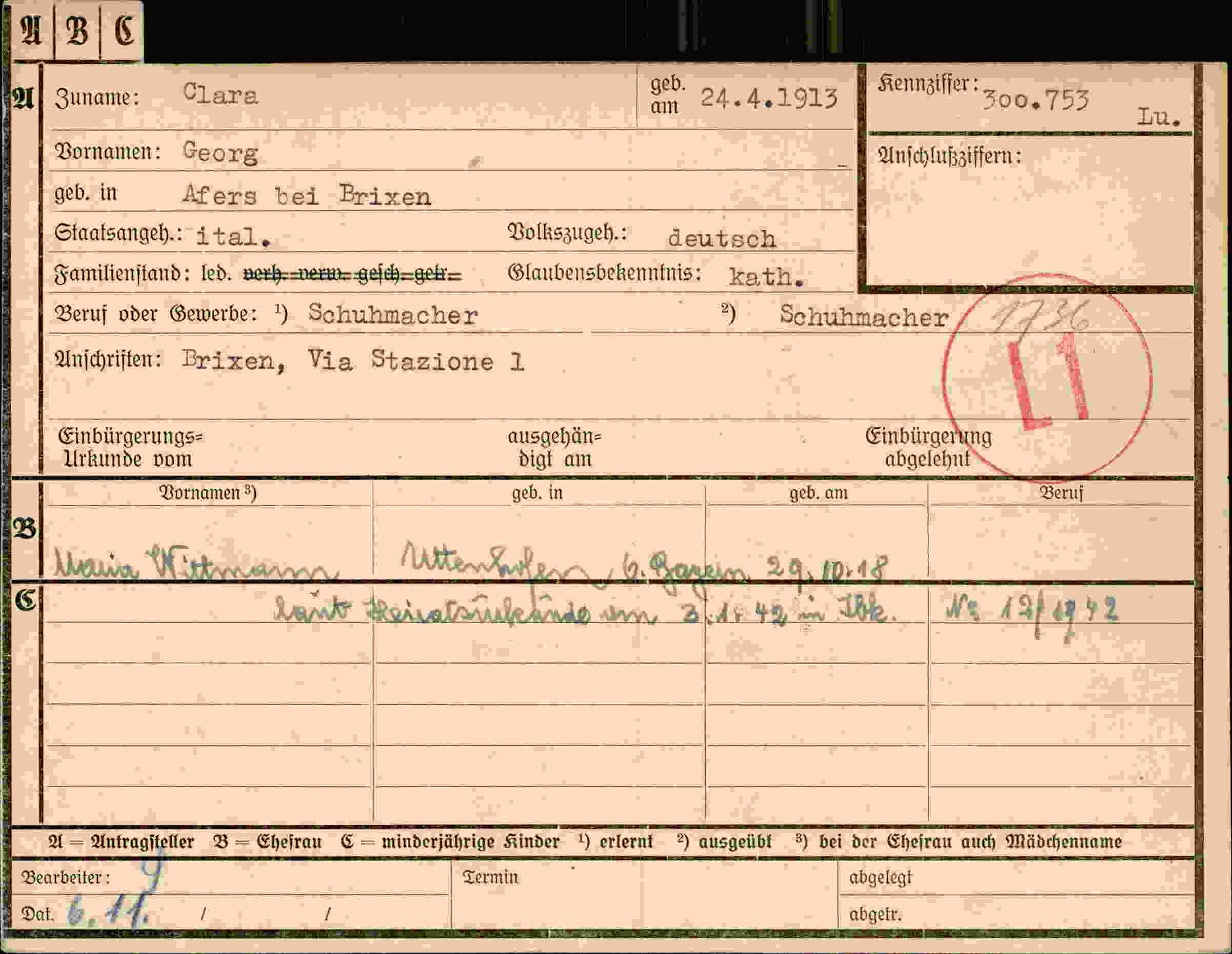Click 'Einbürgerungs-Urkunde vom' label
The image size is (1232, 954).
[130, 447]
